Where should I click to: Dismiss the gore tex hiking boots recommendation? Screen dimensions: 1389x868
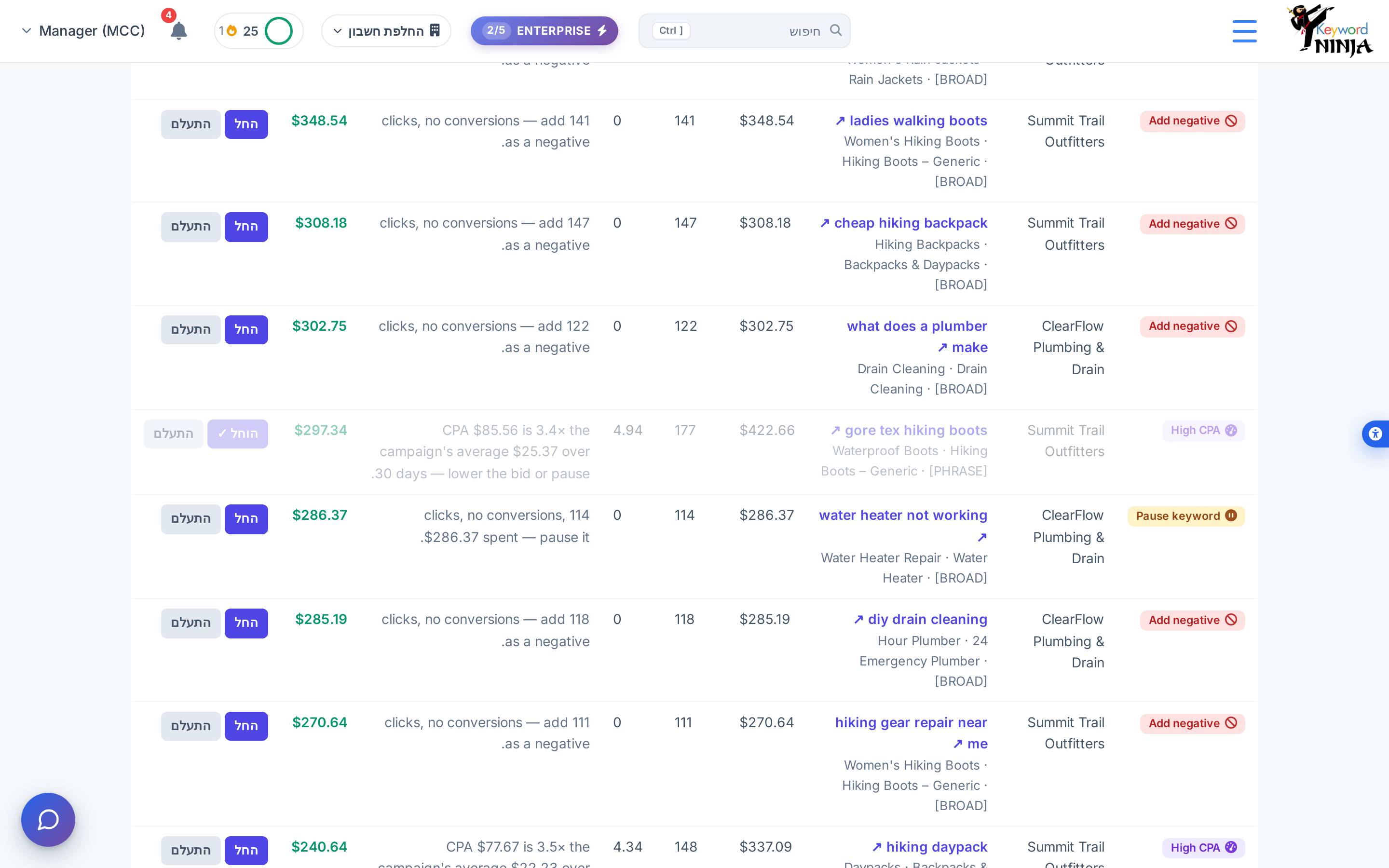pos(173,434)
